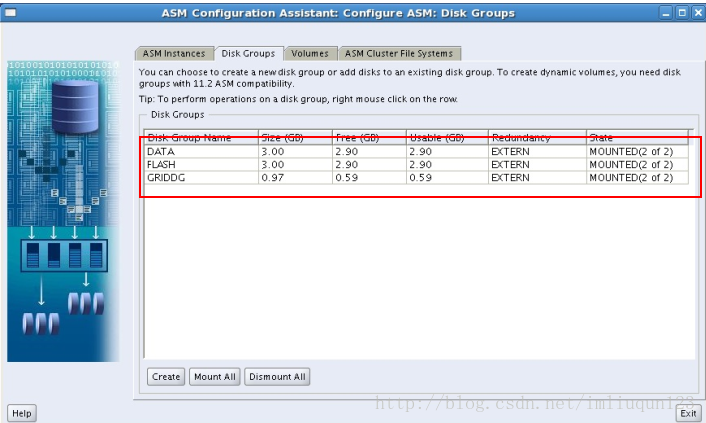Select the FLASH disk group name cell
Image resolution: width=706 pixels, height=423 pixels.
point(202,164)
